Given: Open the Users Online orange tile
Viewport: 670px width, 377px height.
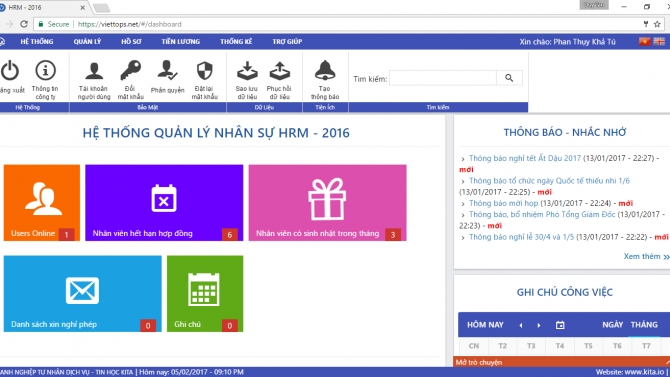Looking at the screenshot, I should (x=42, y=203).
